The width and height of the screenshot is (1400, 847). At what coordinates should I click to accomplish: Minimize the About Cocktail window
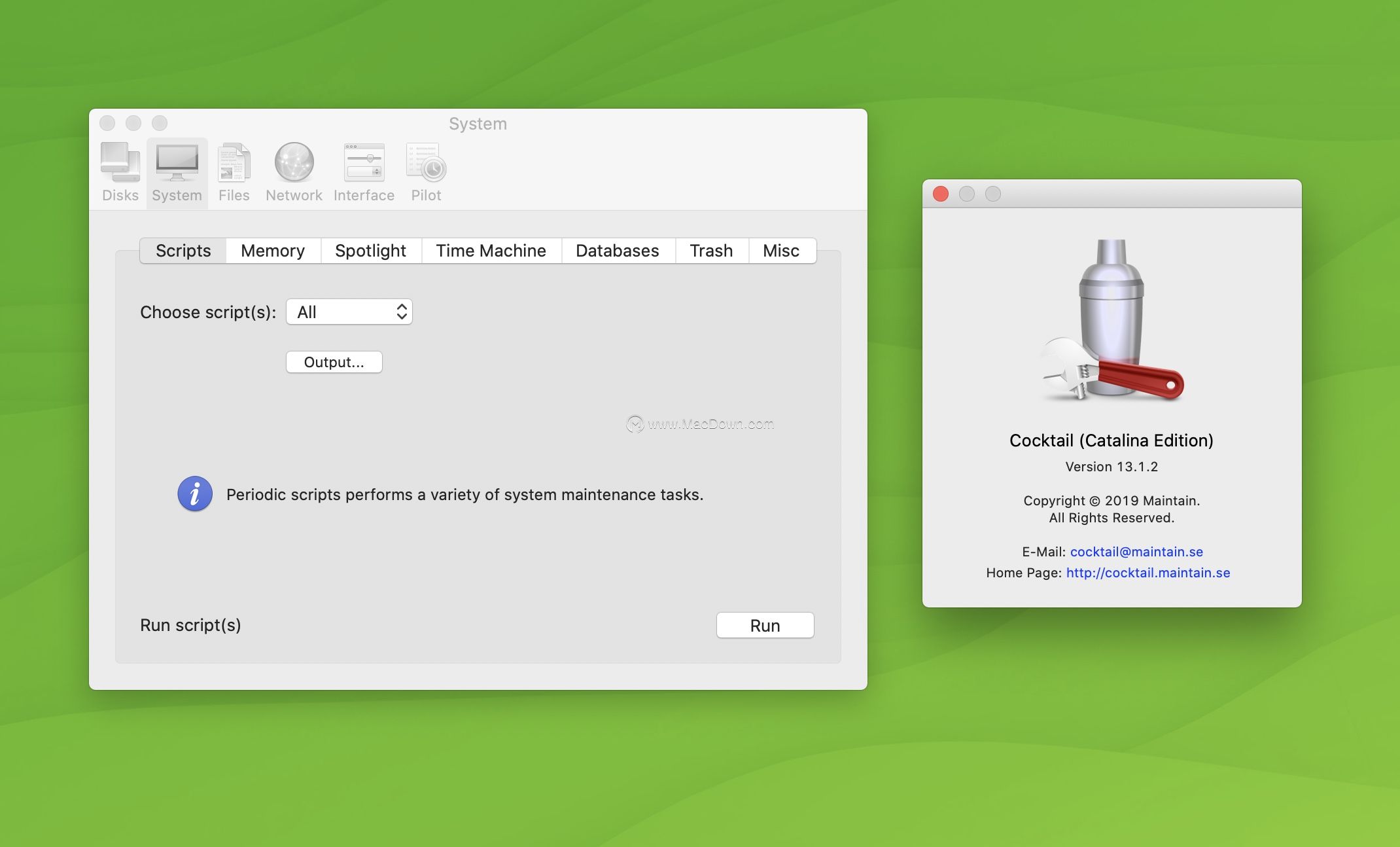pyautogui.click(x=967, y=194)
